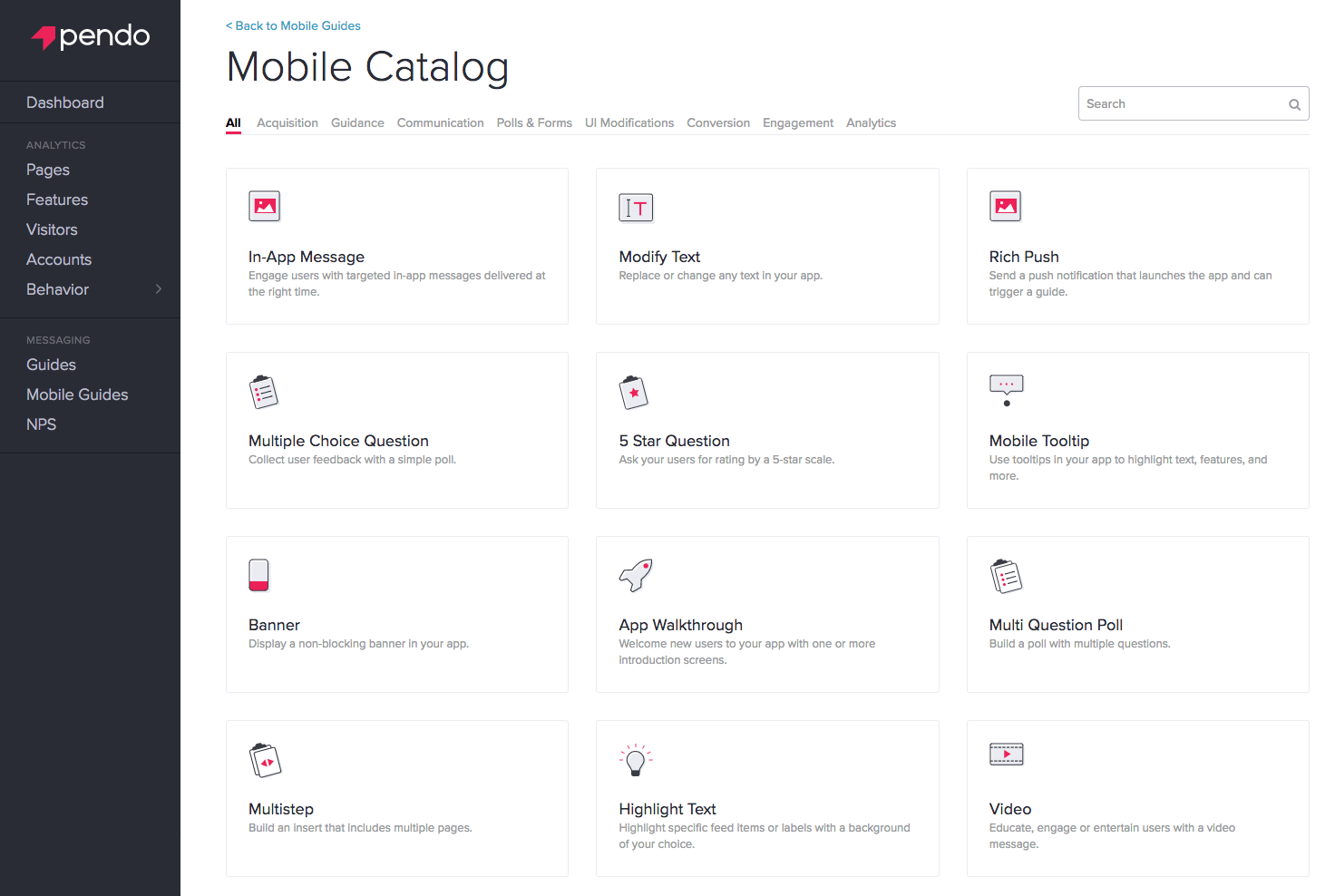Open the UI Modifications category tab
This screenshot has height=896, width=1335.
click(629, 122)
